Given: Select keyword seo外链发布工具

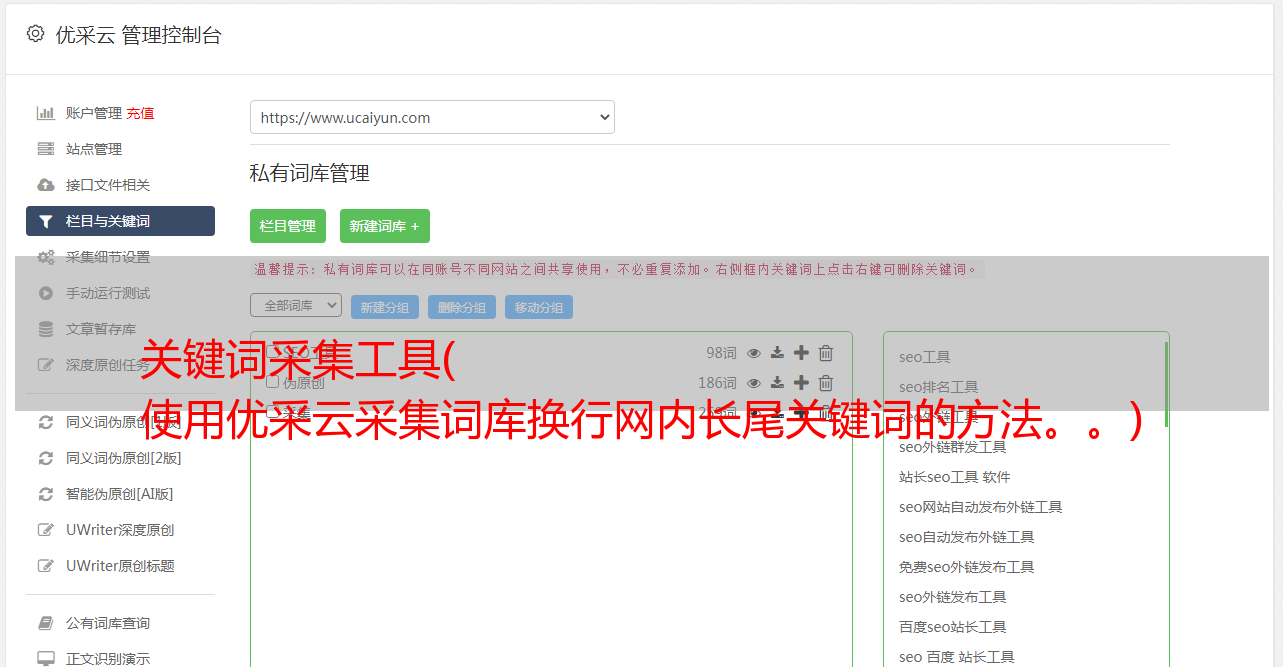Looking at the screenshot, I should (x=953, y=597).
